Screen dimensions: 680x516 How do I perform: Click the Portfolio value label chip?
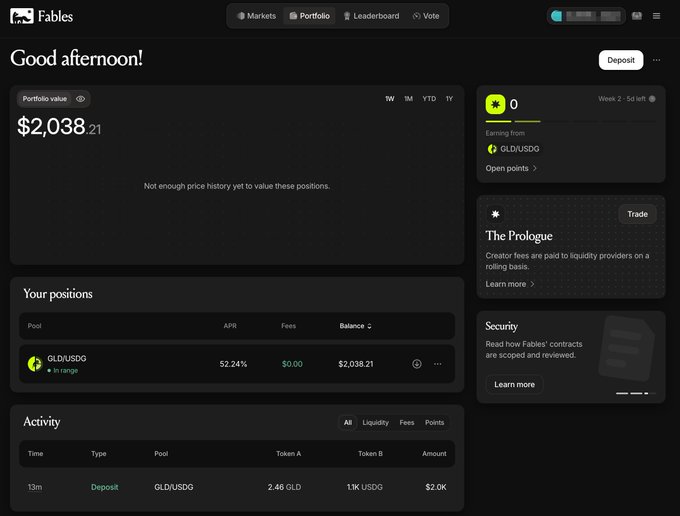(45, 99)
